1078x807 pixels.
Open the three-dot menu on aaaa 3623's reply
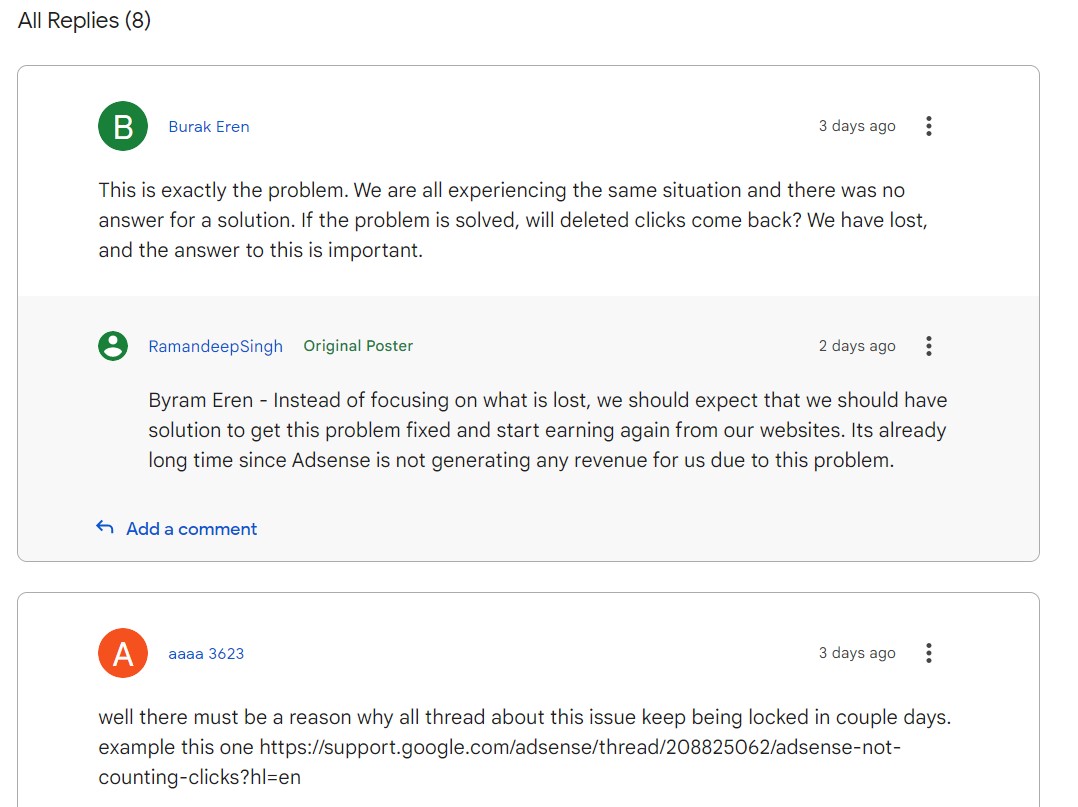[929, 653]
